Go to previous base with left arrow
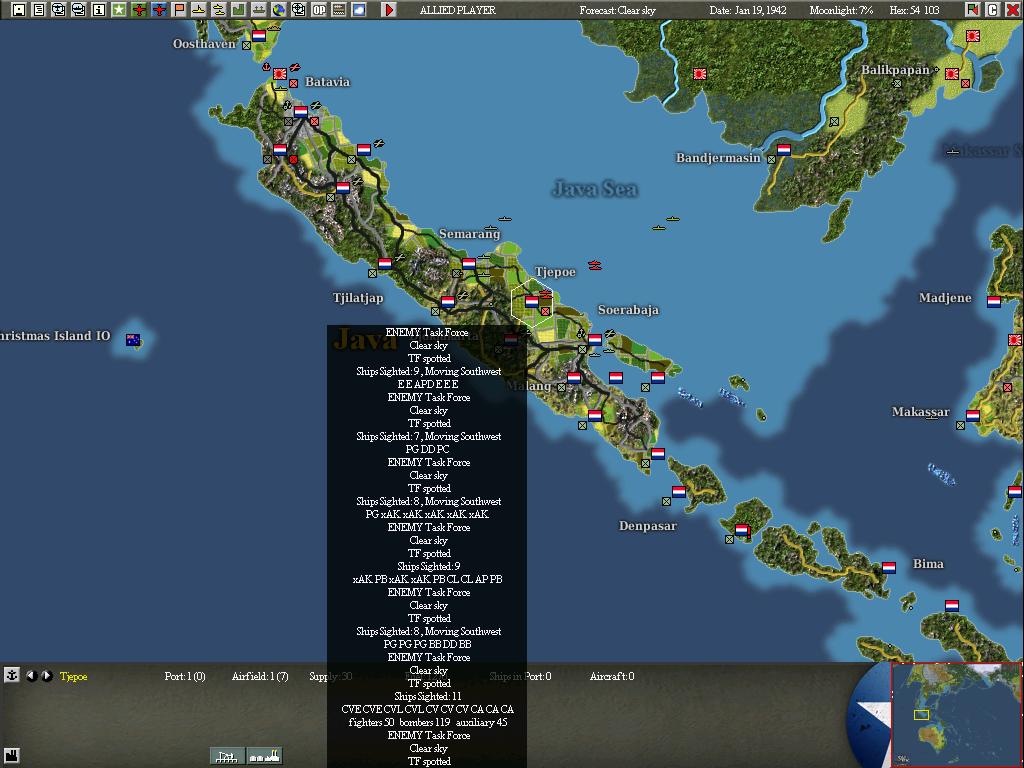 pyautogui.click(x=31, y=676)
